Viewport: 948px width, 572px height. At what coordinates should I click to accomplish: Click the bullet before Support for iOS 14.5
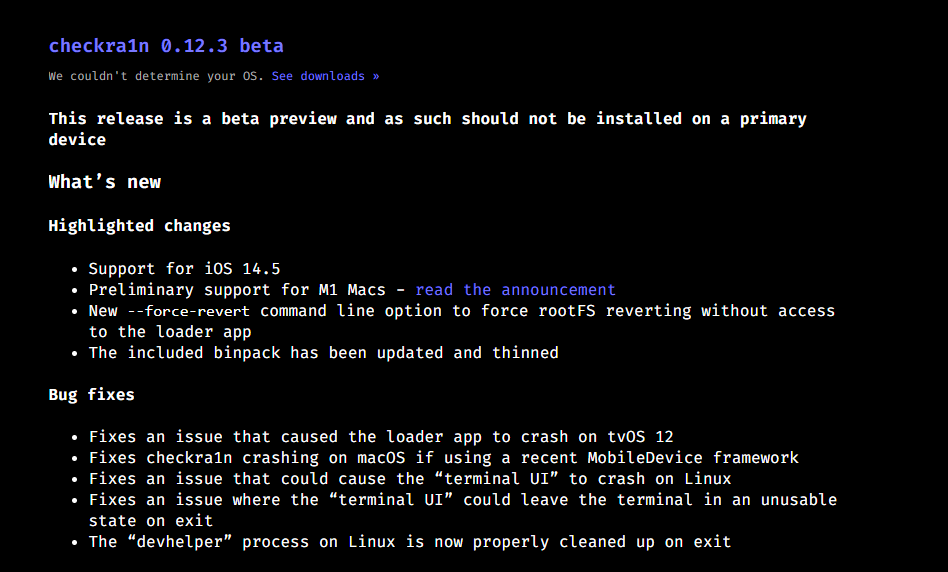[75, 270]
